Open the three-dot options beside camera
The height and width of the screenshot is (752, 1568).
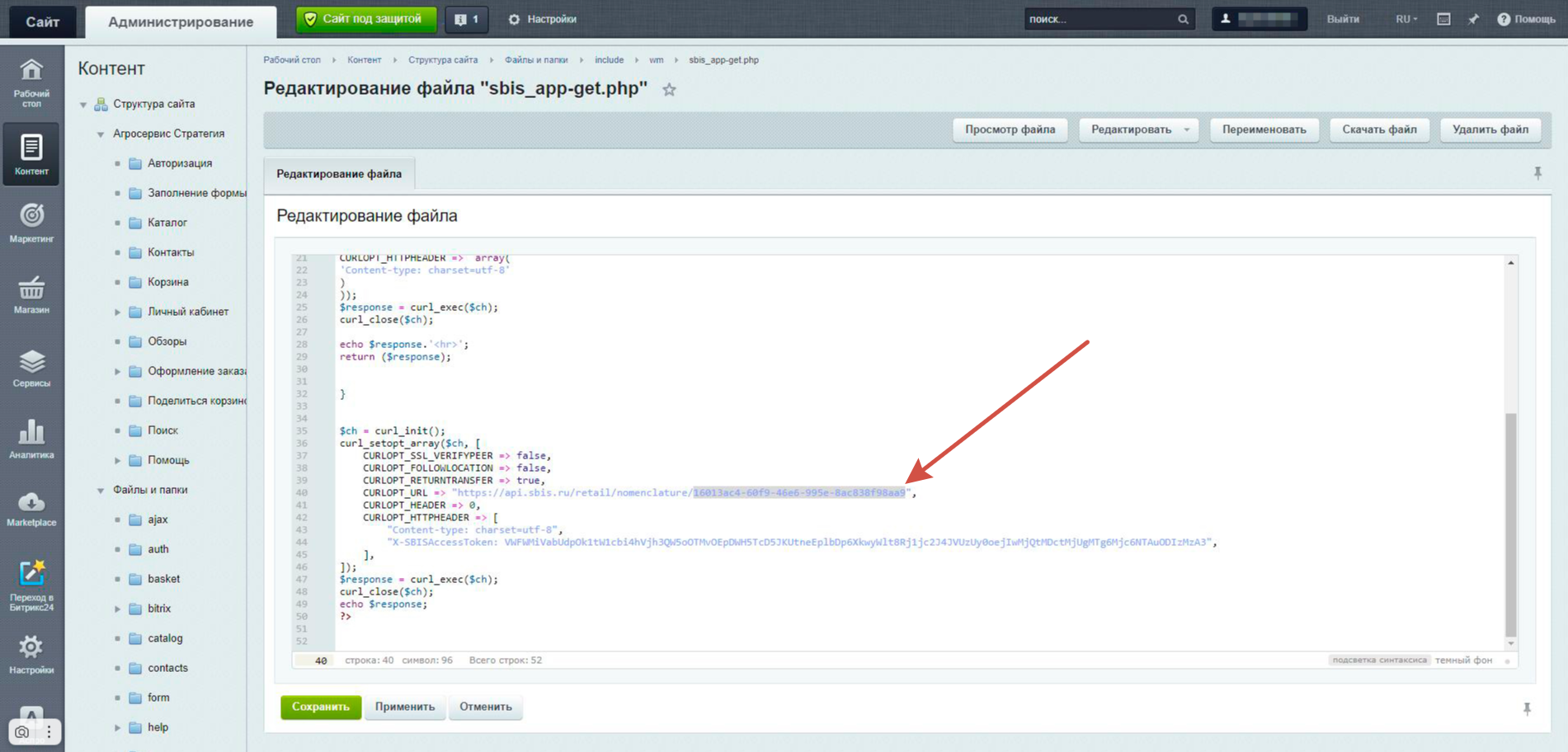point(49,731)
